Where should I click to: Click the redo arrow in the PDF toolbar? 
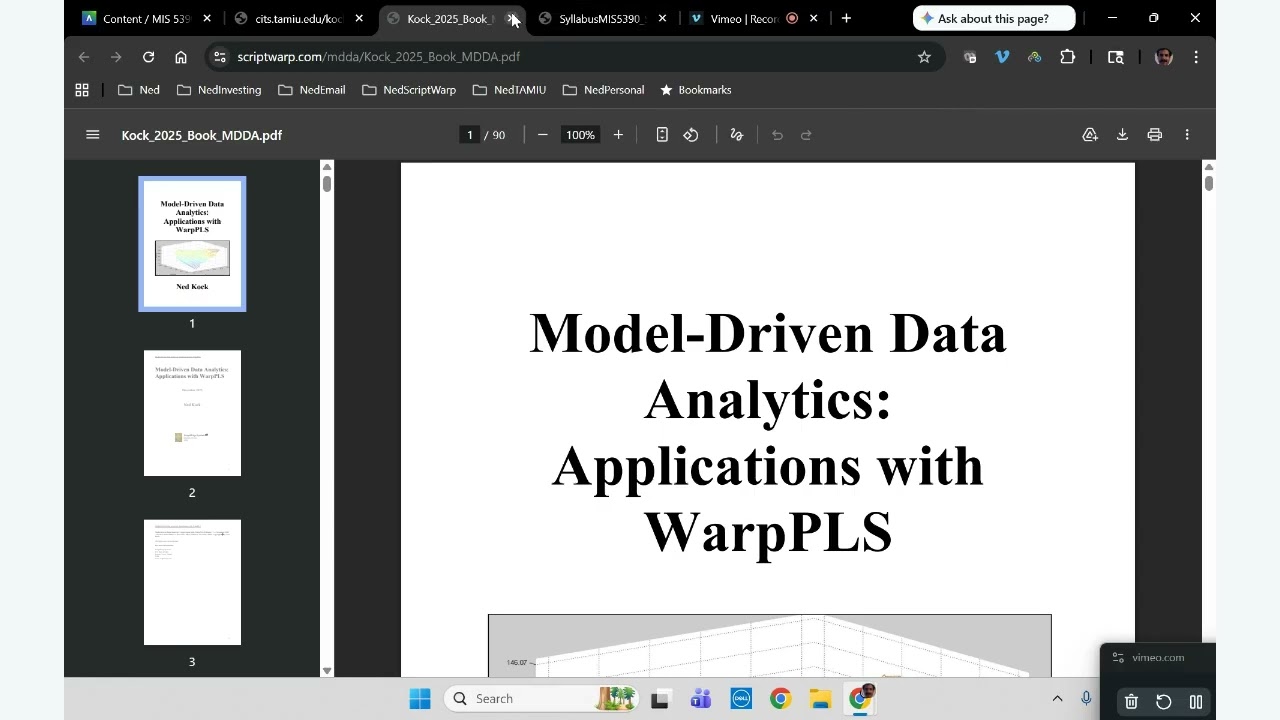click(x=806, y=135)
